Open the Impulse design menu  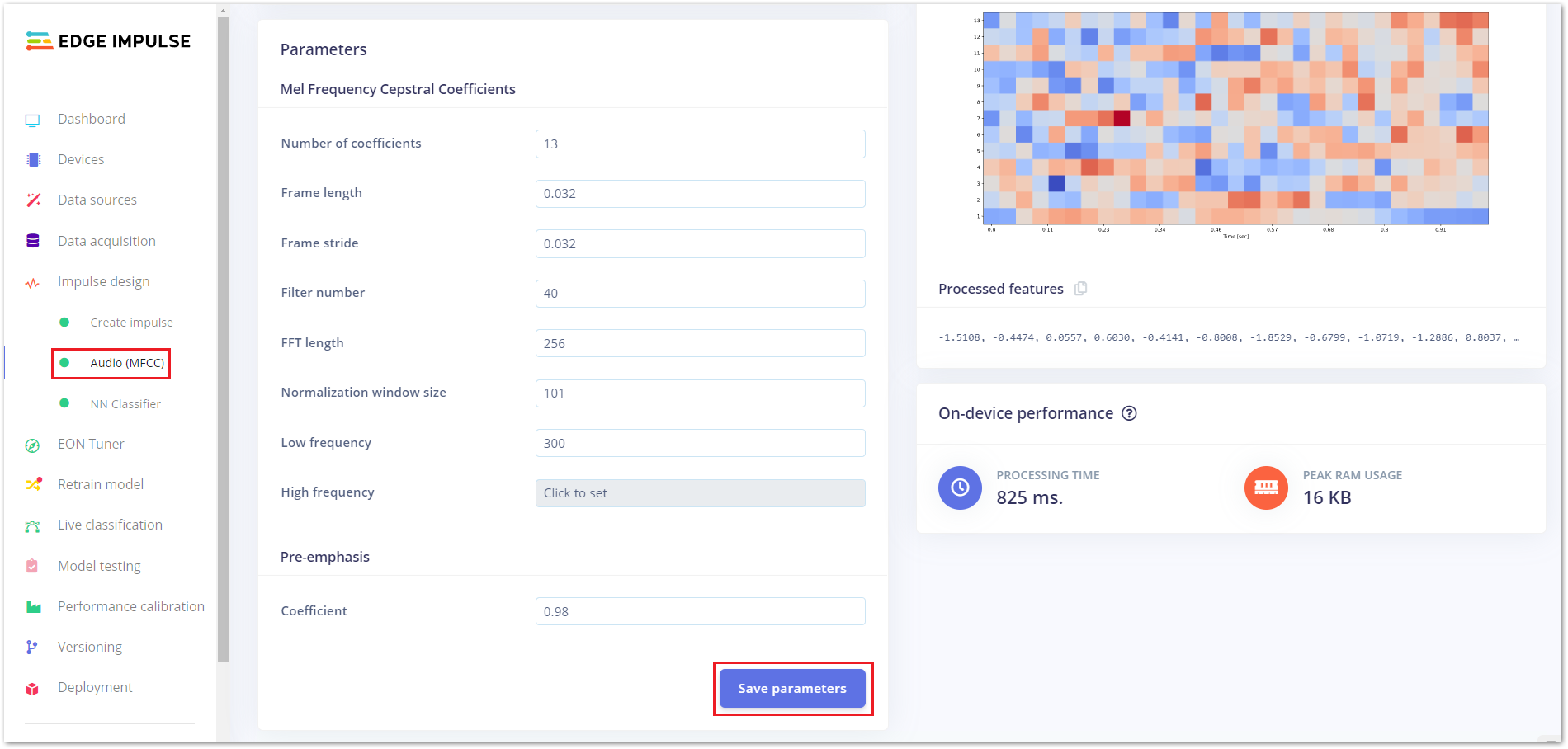coord(103,282)
